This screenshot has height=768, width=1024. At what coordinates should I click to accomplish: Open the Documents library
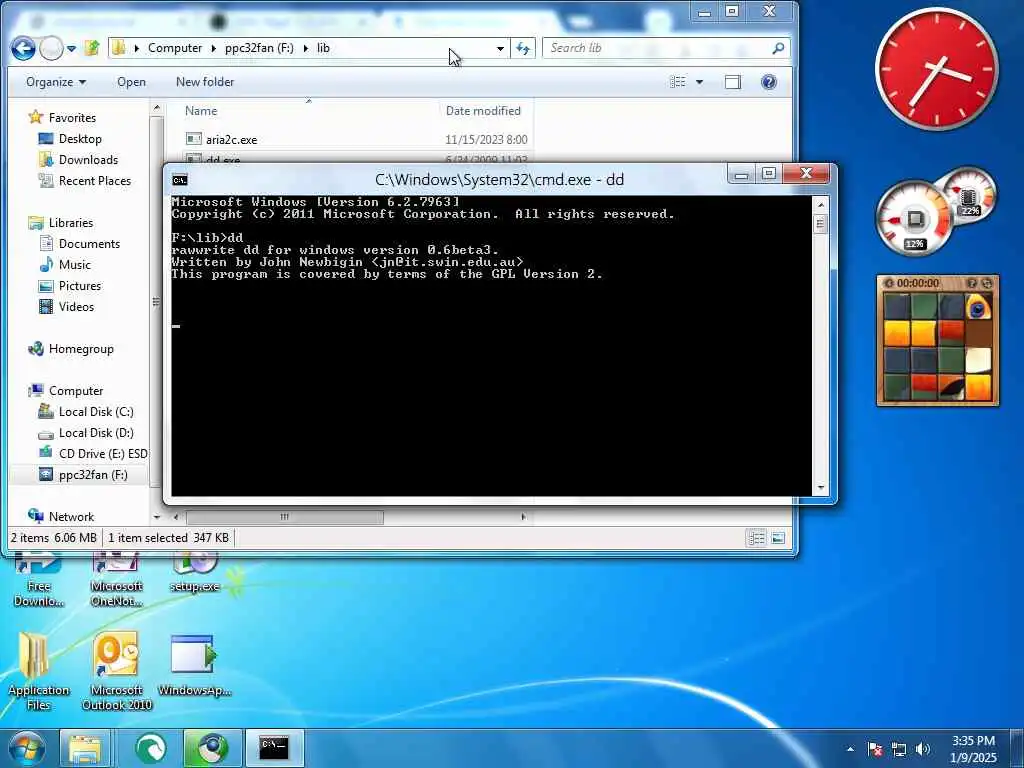89,244
